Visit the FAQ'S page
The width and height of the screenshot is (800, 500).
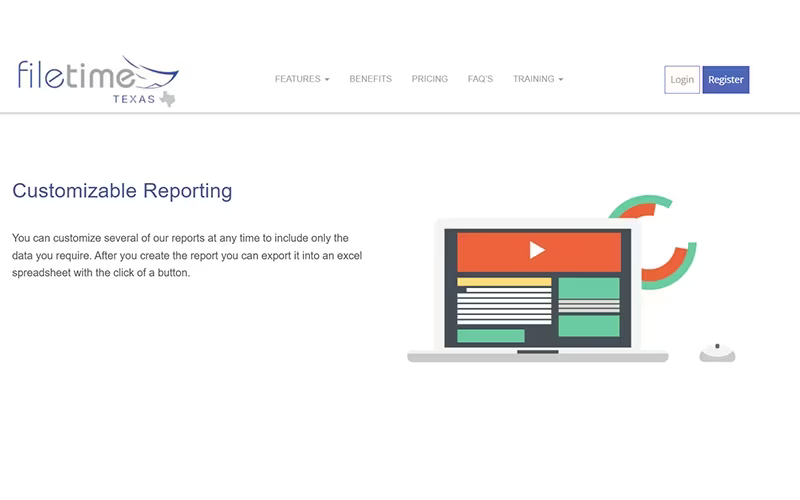click(x=480, y=79)
